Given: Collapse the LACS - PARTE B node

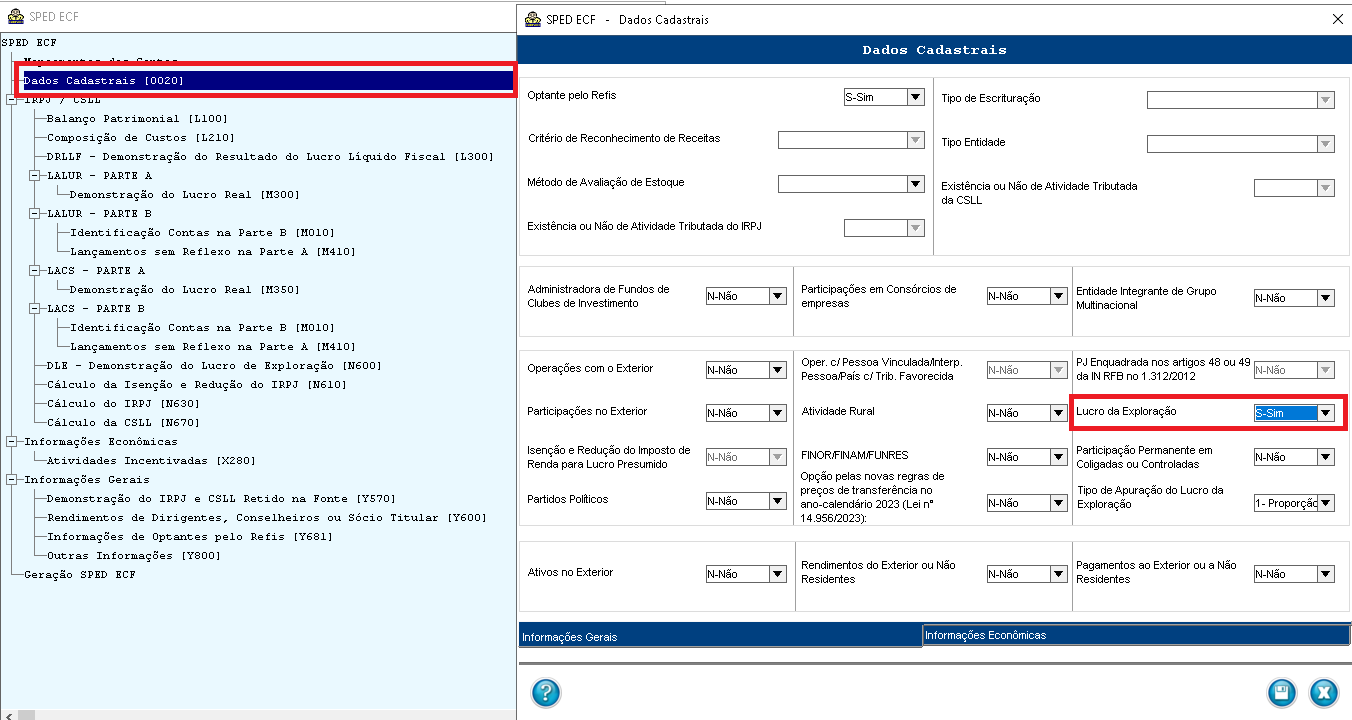Looking at the screenshot, I should click(x=34, y=308).
